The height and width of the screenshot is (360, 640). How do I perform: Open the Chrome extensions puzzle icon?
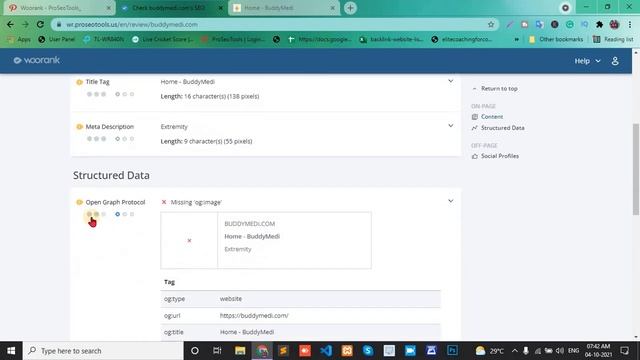pos(599,24)
